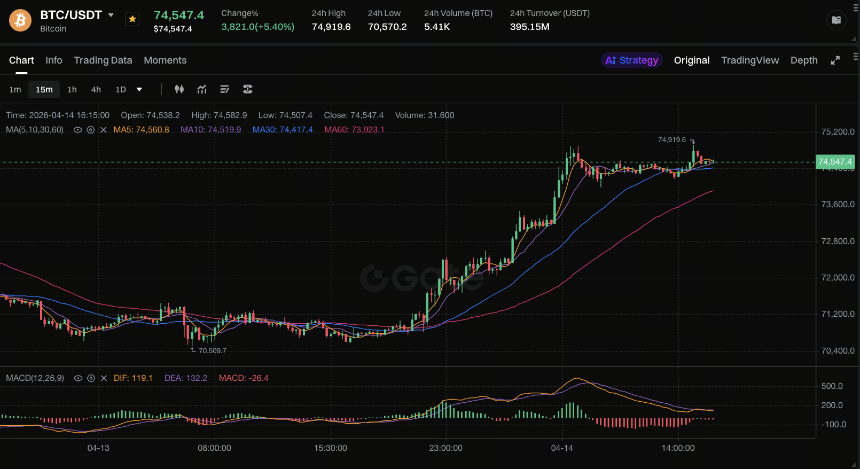Screen dimensions: 860x469
Task: Click the MACD(12,26,9) indicator label
Action: click(x=35, y=378)
